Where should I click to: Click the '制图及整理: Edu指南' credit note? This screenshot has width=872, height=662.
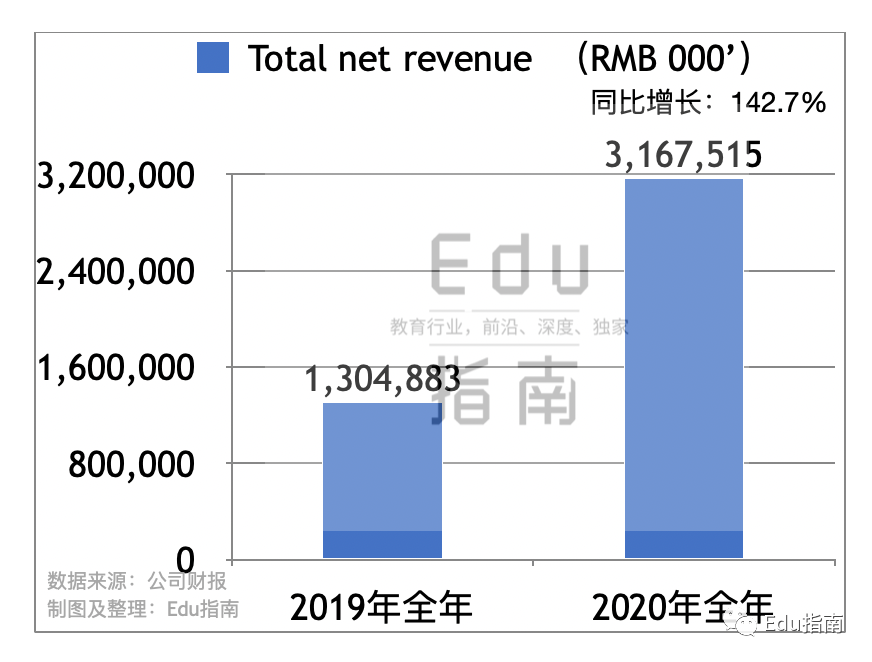[143, 609]
